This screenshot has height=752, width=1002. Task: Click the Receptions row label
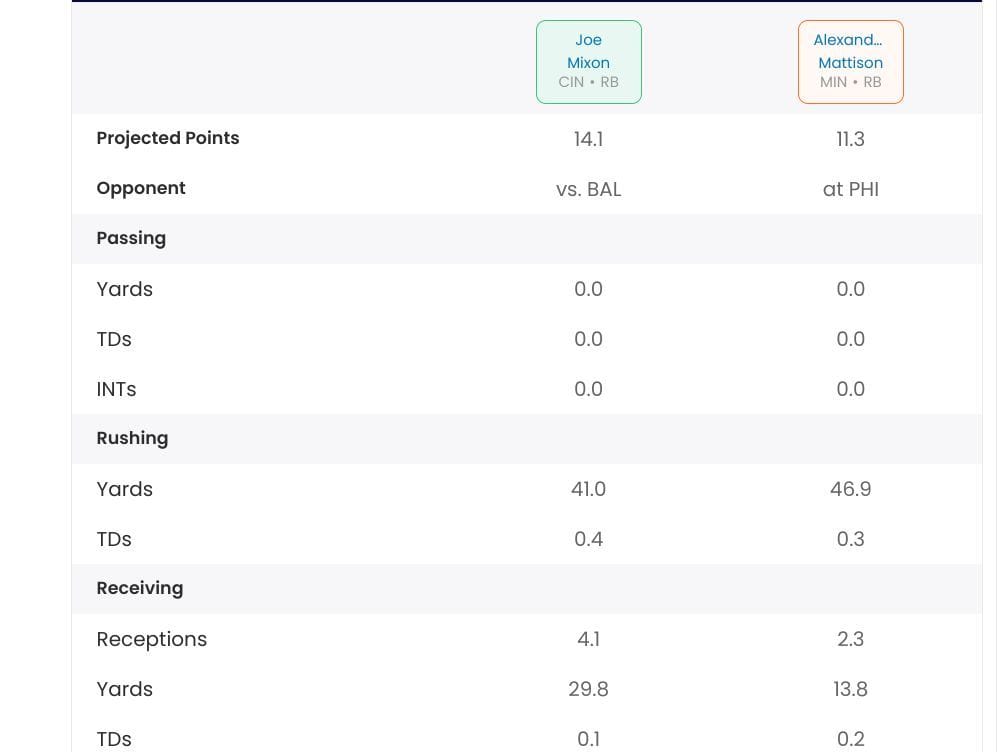[x=152, y=639]
